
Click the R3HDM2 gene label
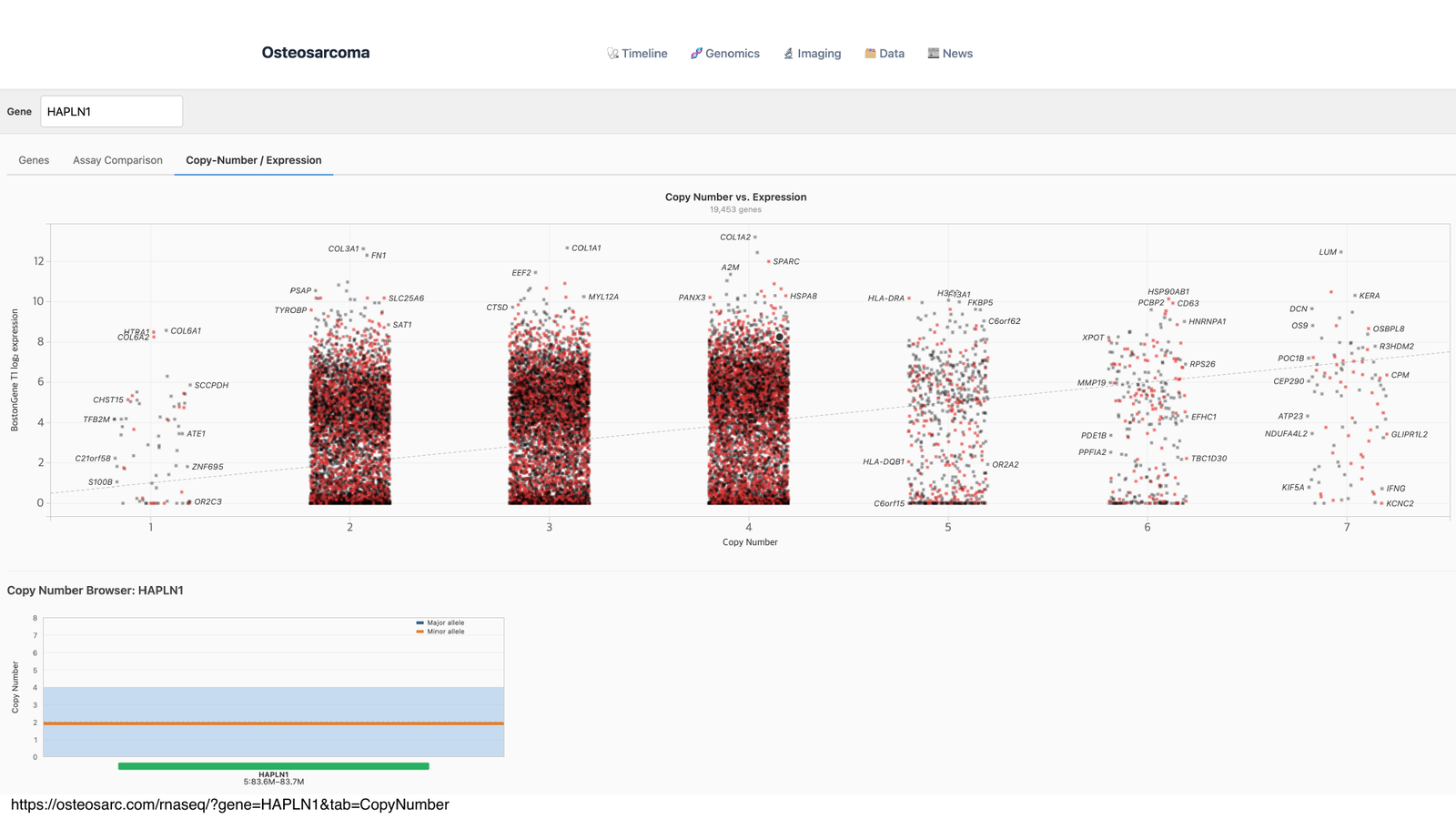(1397, 347)
